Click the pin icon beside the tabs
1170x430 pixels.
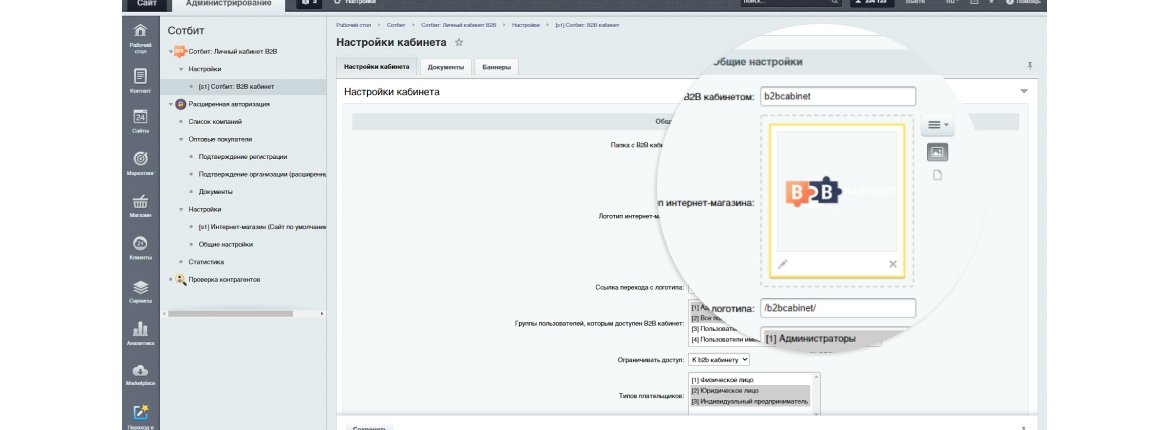pyautogui.click(x=1030, y=66)
